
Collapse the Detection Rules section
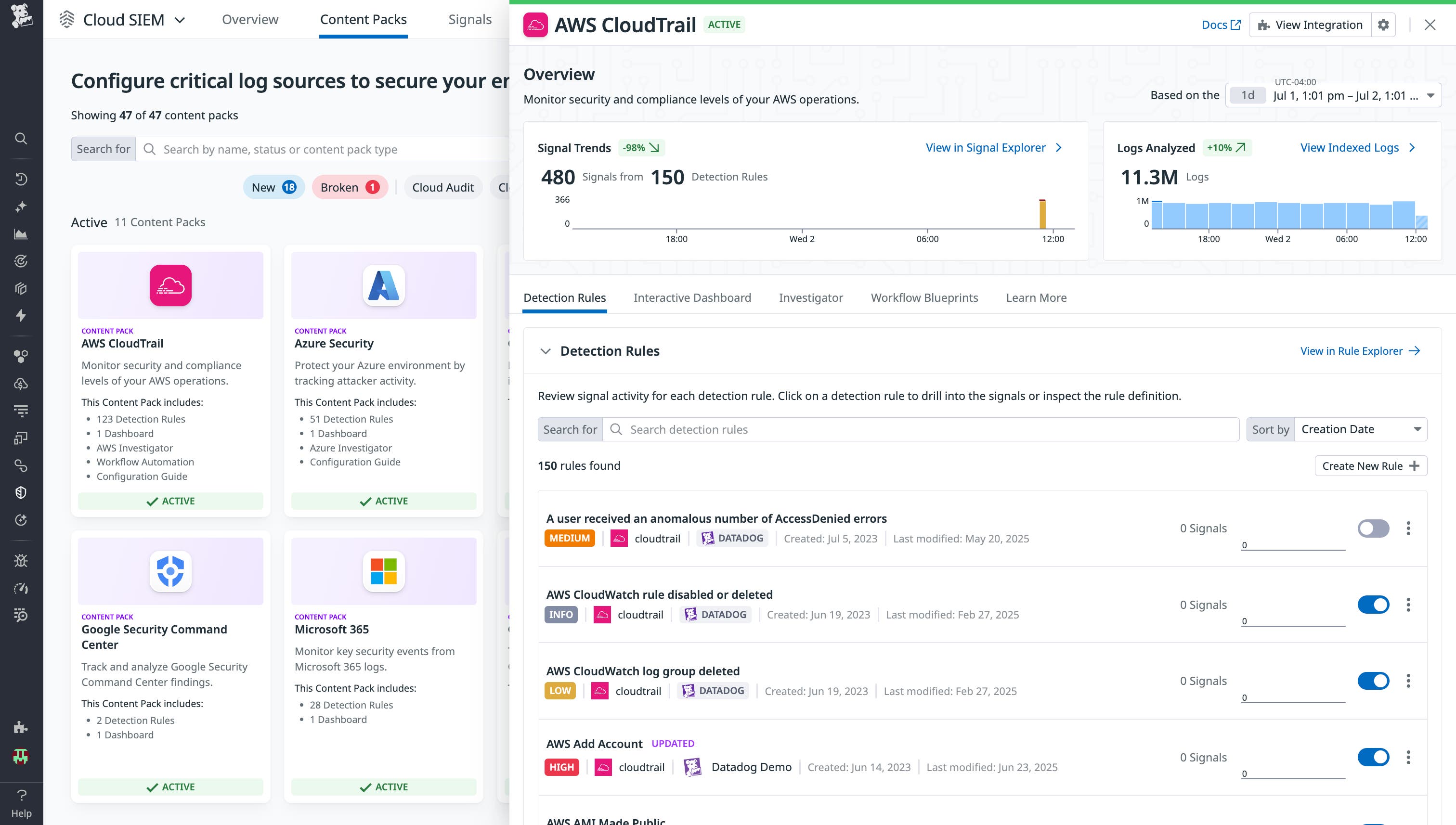click(546, 351)
